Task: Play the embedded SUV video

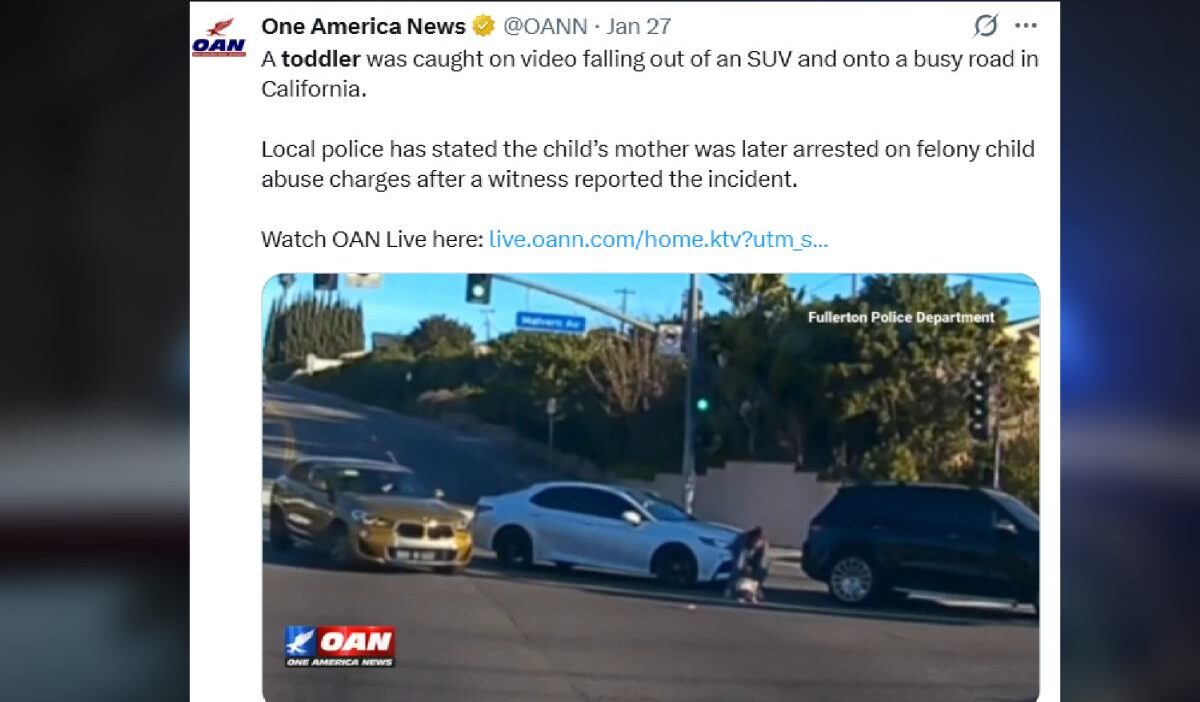Action: 651,487
